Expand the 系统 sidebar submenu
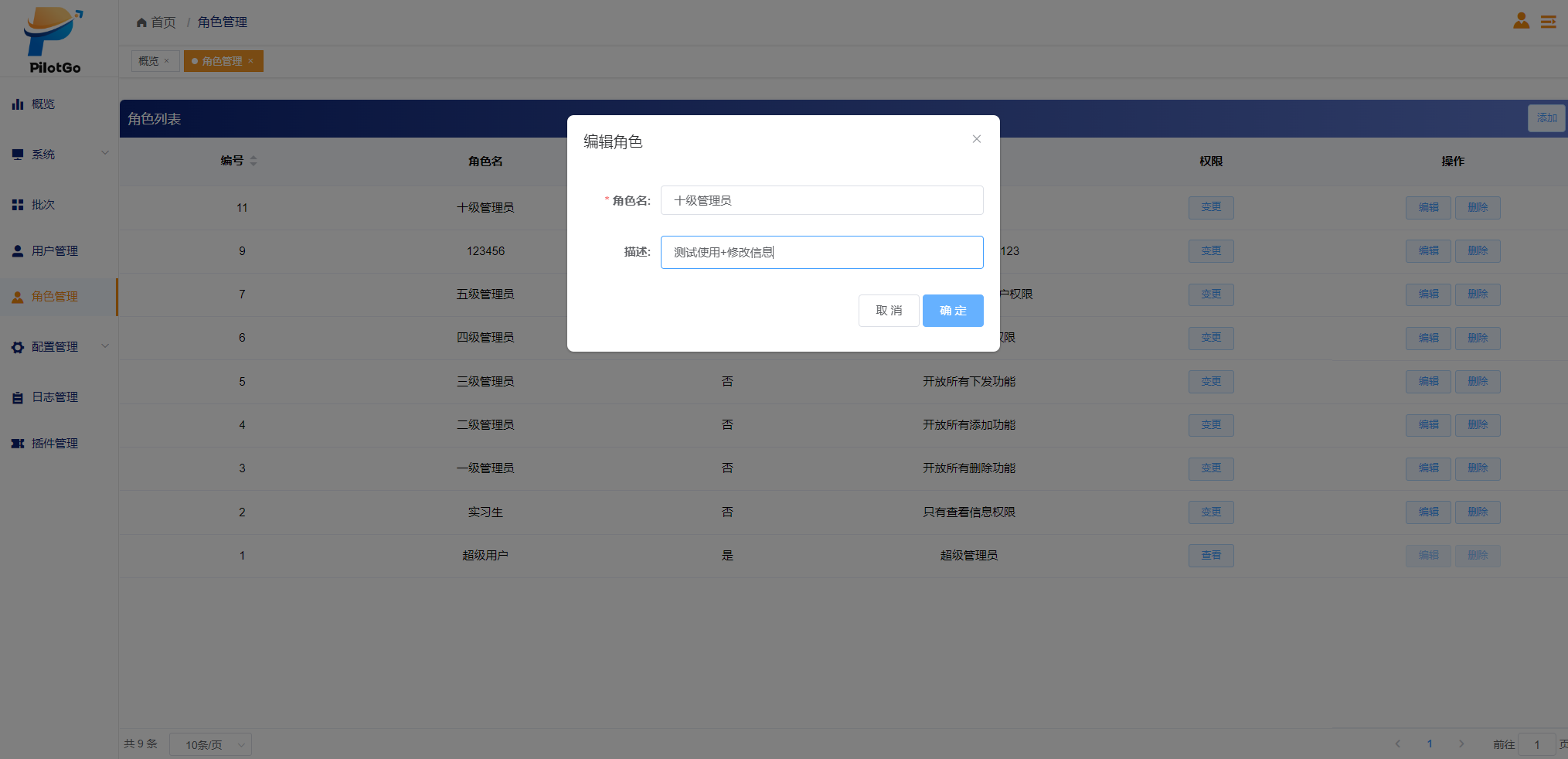The height and width of the screenshot is (759, 1568). pos(105,153)
